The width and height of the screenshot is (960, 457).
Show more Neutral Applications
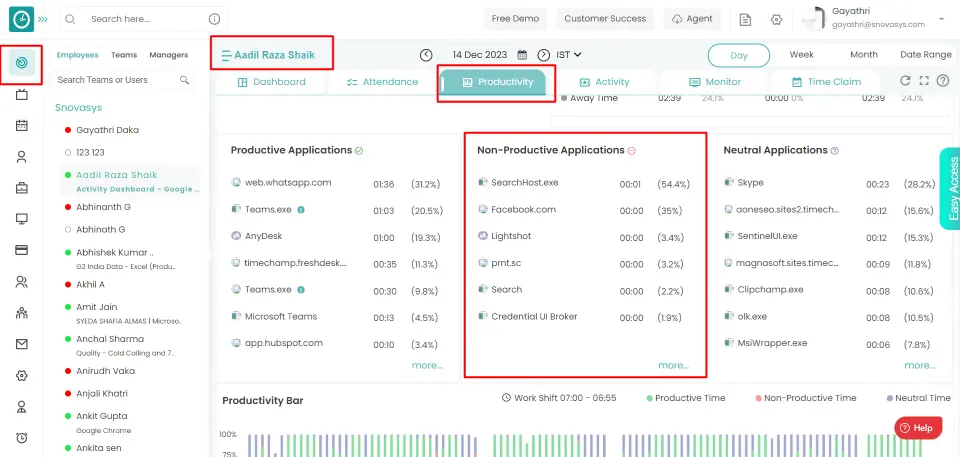920,365
